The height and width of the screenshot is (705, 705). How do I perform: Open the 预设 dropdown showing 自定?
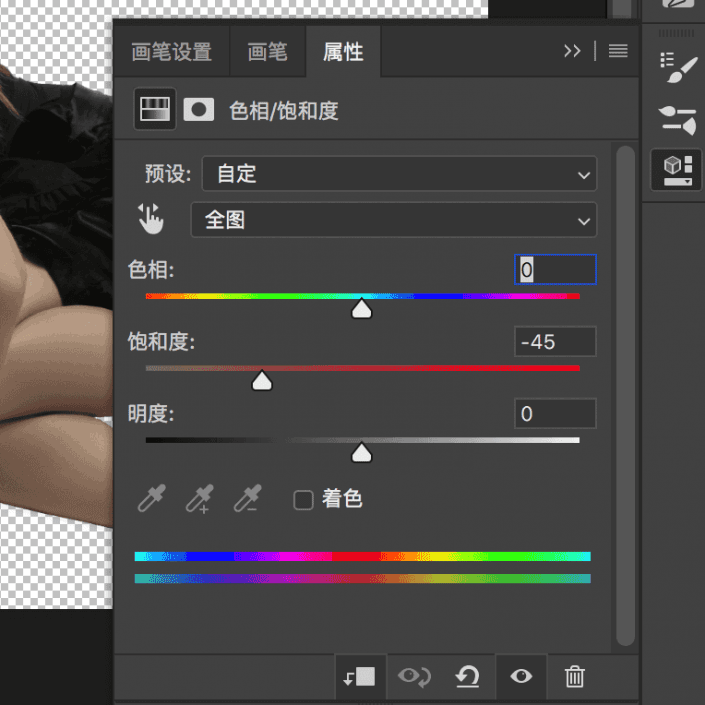[x=399, y=174]
